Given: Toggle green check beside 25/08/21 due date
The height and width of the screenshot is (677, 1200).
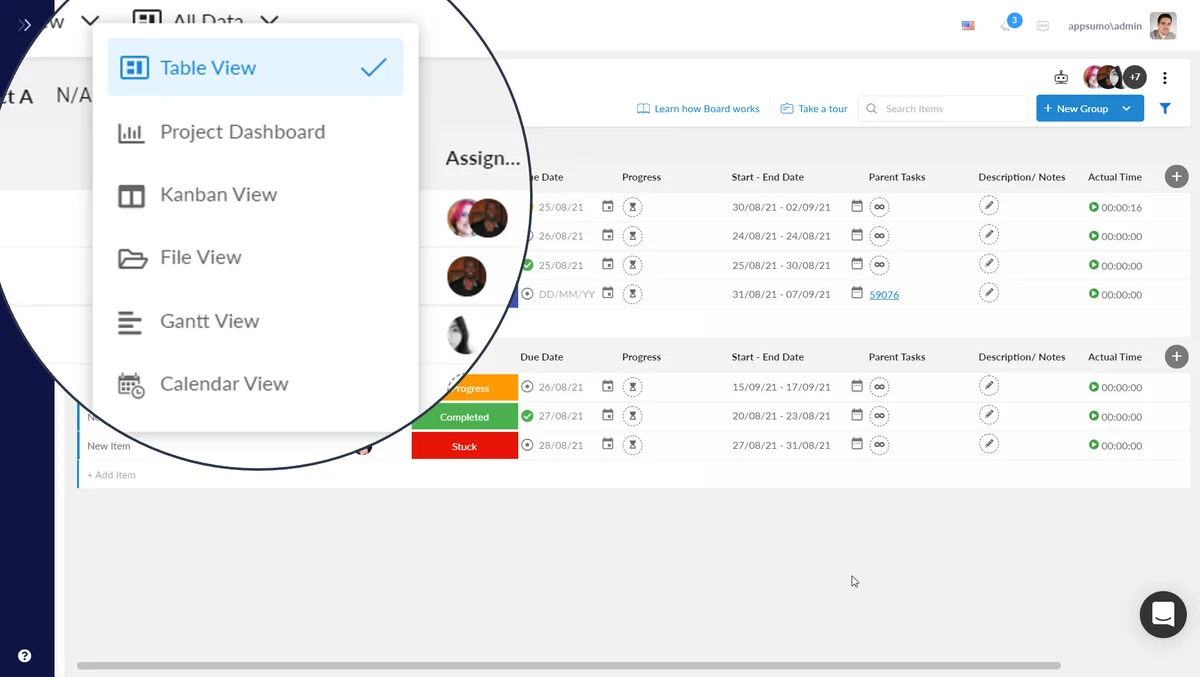Looking at the screenshot, I should coord(527,265).
